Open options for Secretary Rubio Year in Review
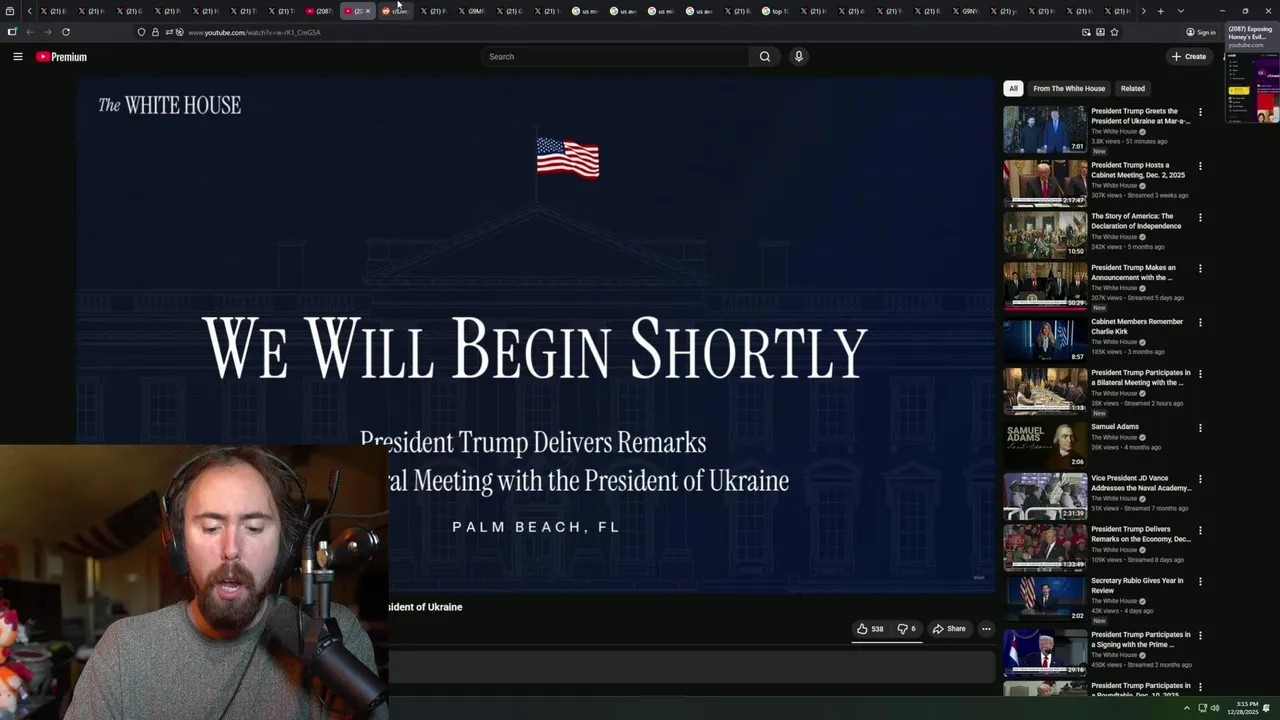The height and width of the screenshot is (720, 1280). click(x=1200, y=581)
